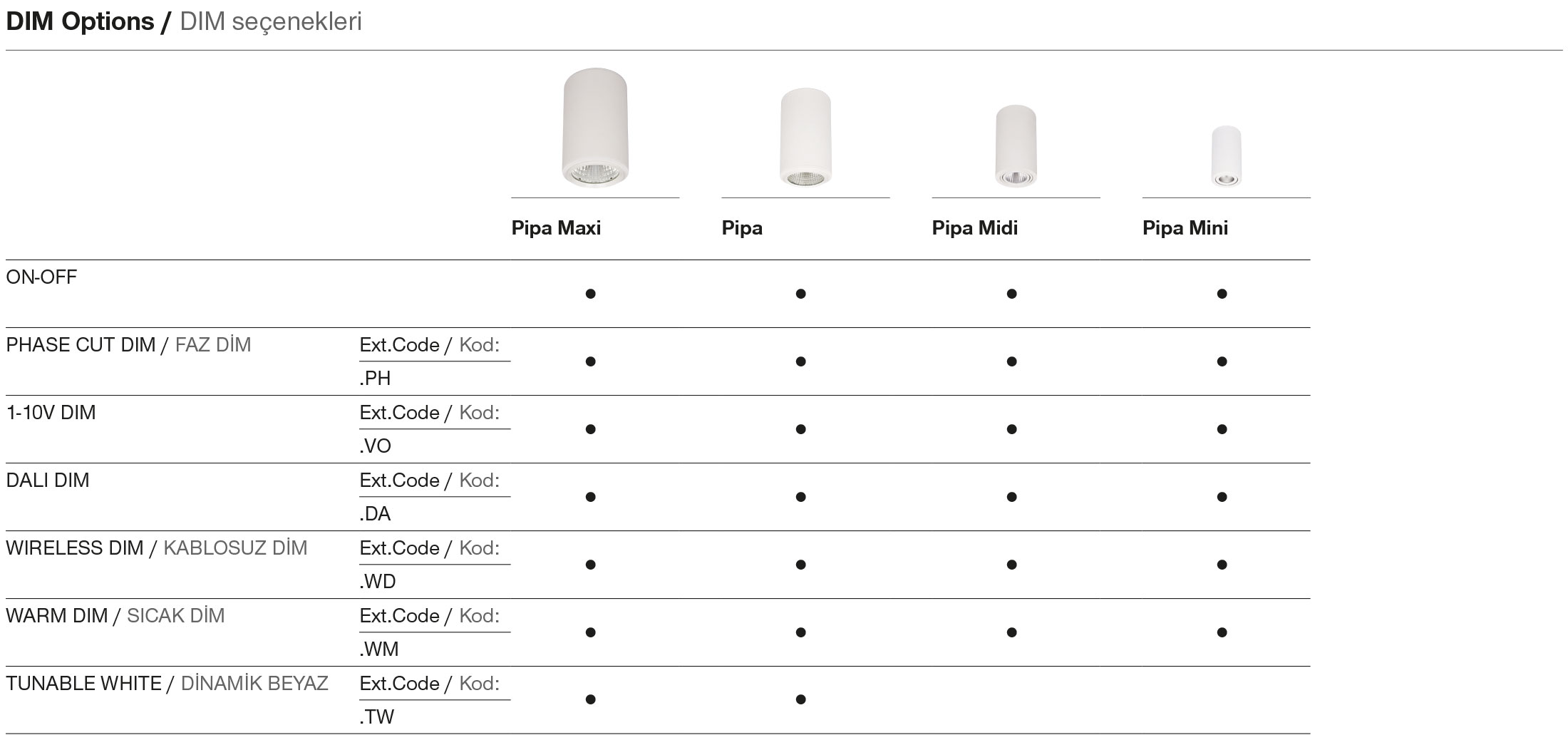The height and width of the screenshot is (740, 1568).
Task: Click the Pipa Maxi column heading
Action: click(x=556, y=228)
